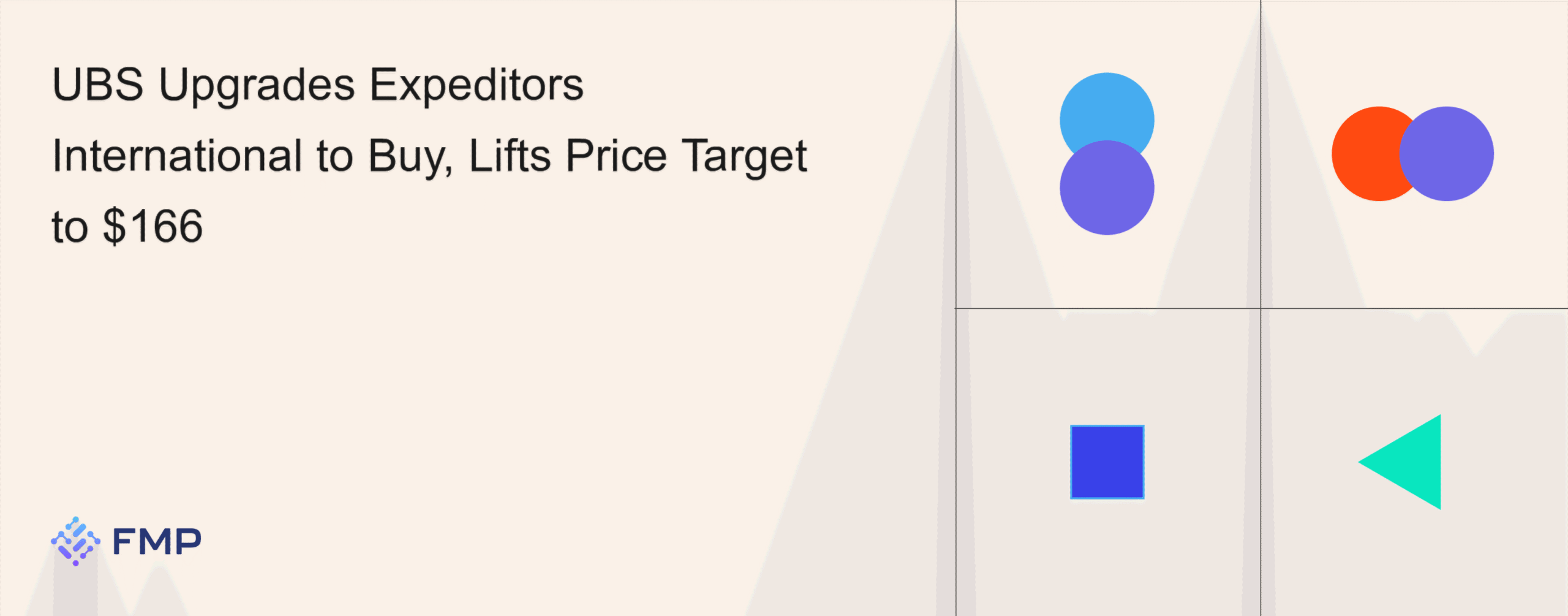Click the "$166" price target text
1568x616 pixels.
pyautogui.click(x=153, y=227)
